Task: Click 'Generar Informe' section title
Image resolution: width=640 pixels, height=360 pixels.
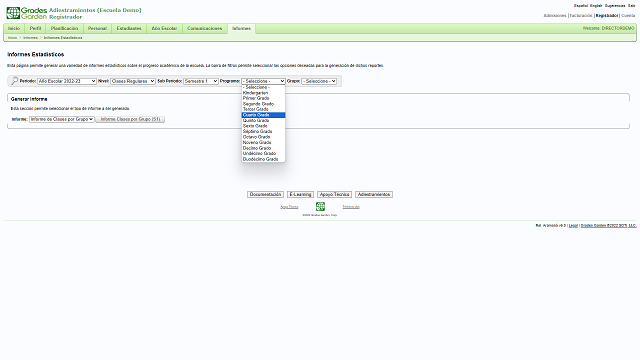Action: 29,99
